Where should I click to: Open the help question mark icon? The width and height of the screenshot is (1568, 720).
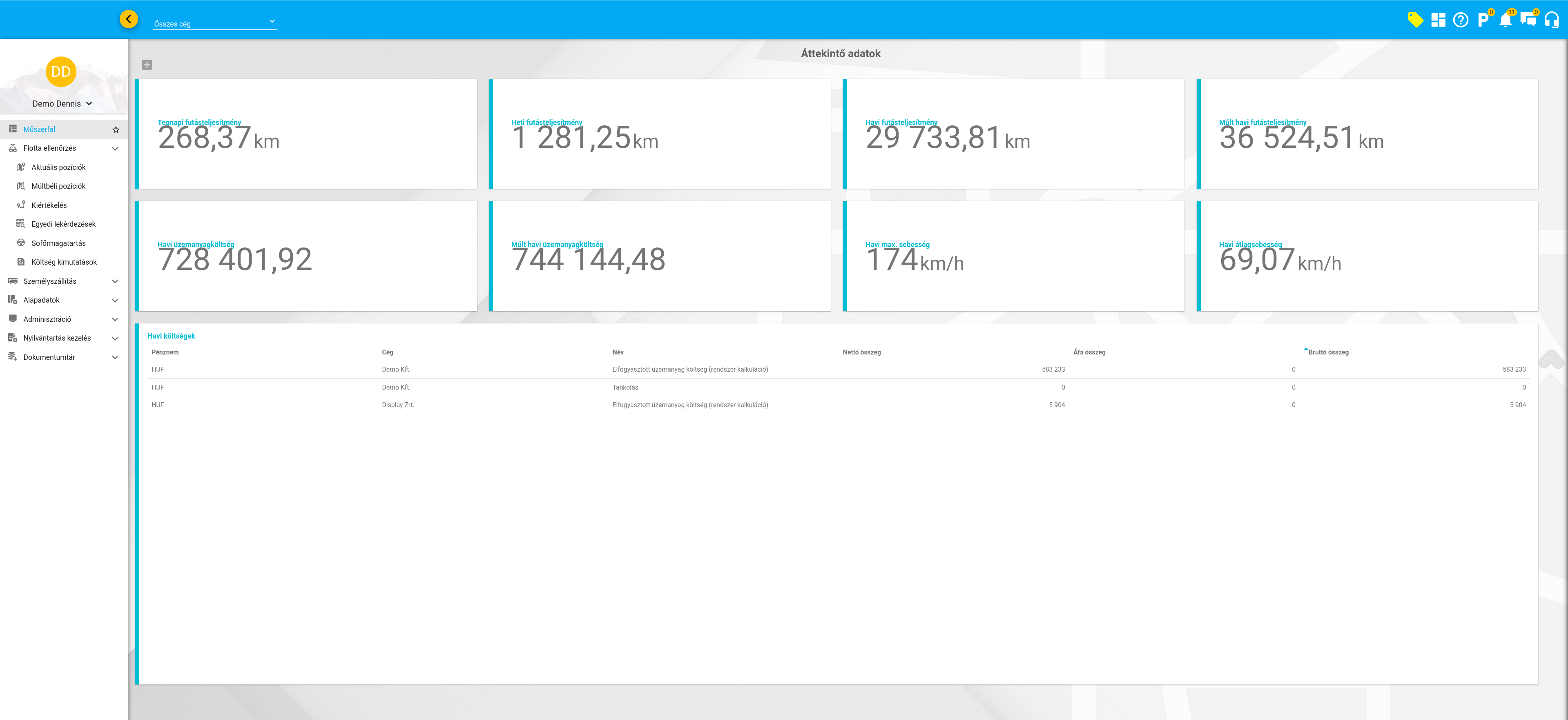click(1460, 20)
